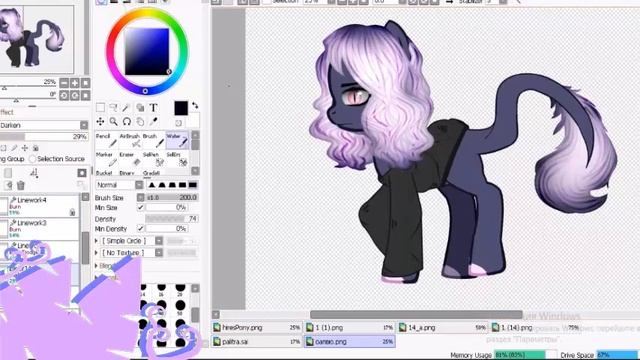The width and height of the screenshot is (640, 360).
Task: Expand the Blending section triangle
Action: pos(97,266)
